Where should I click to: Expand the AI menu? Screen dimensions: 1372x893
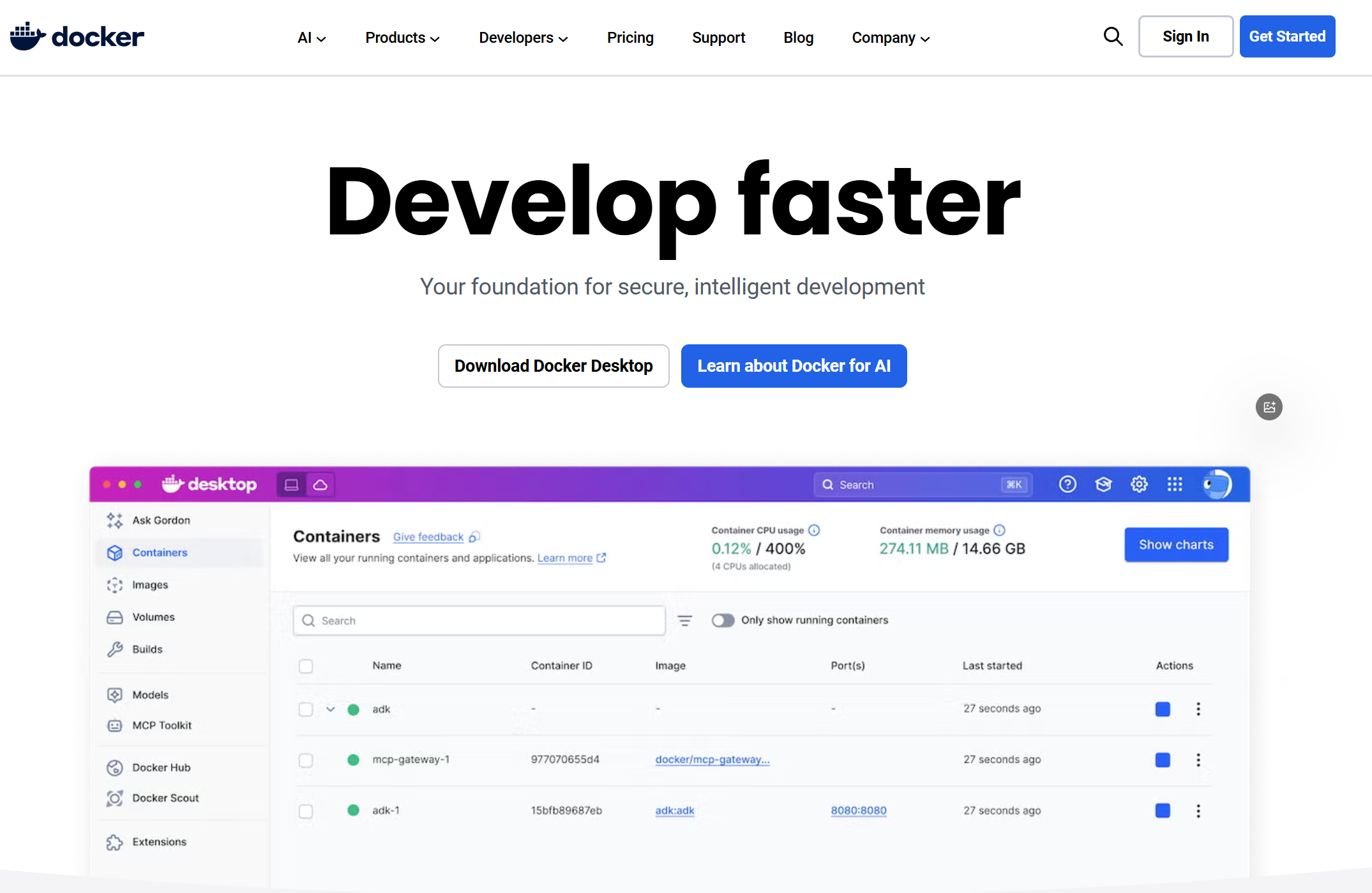312,38
